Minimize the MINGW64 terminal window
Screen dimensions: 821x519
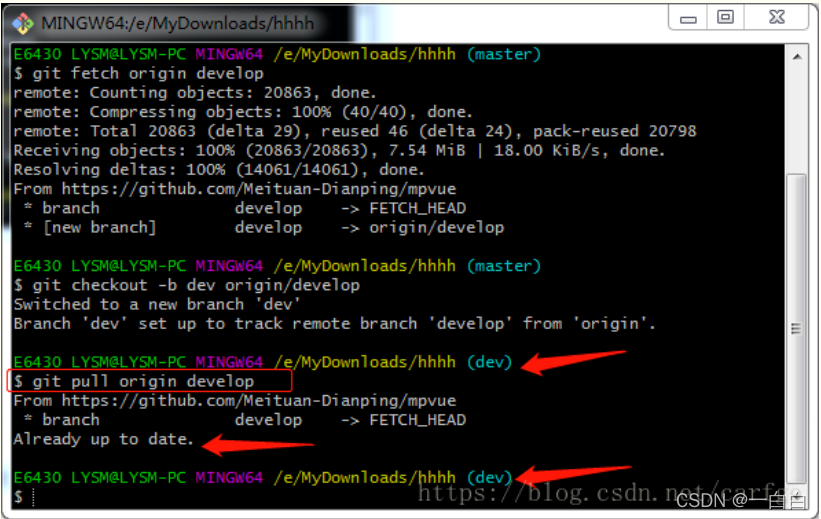click(x=688, y=18)
